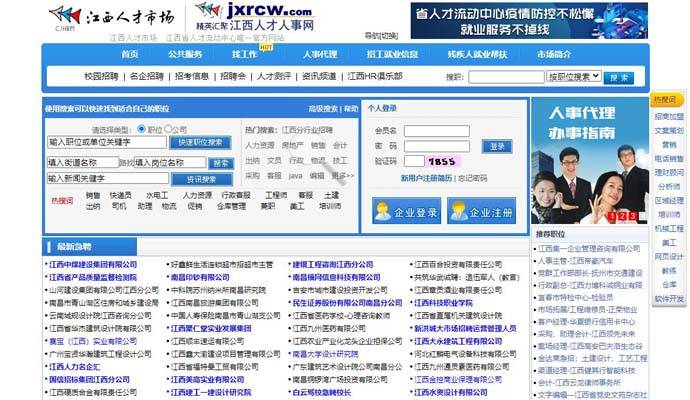Open the 江西HR俱乐部 link
This screenshot has height=400, width=690.
coord(375,76)
